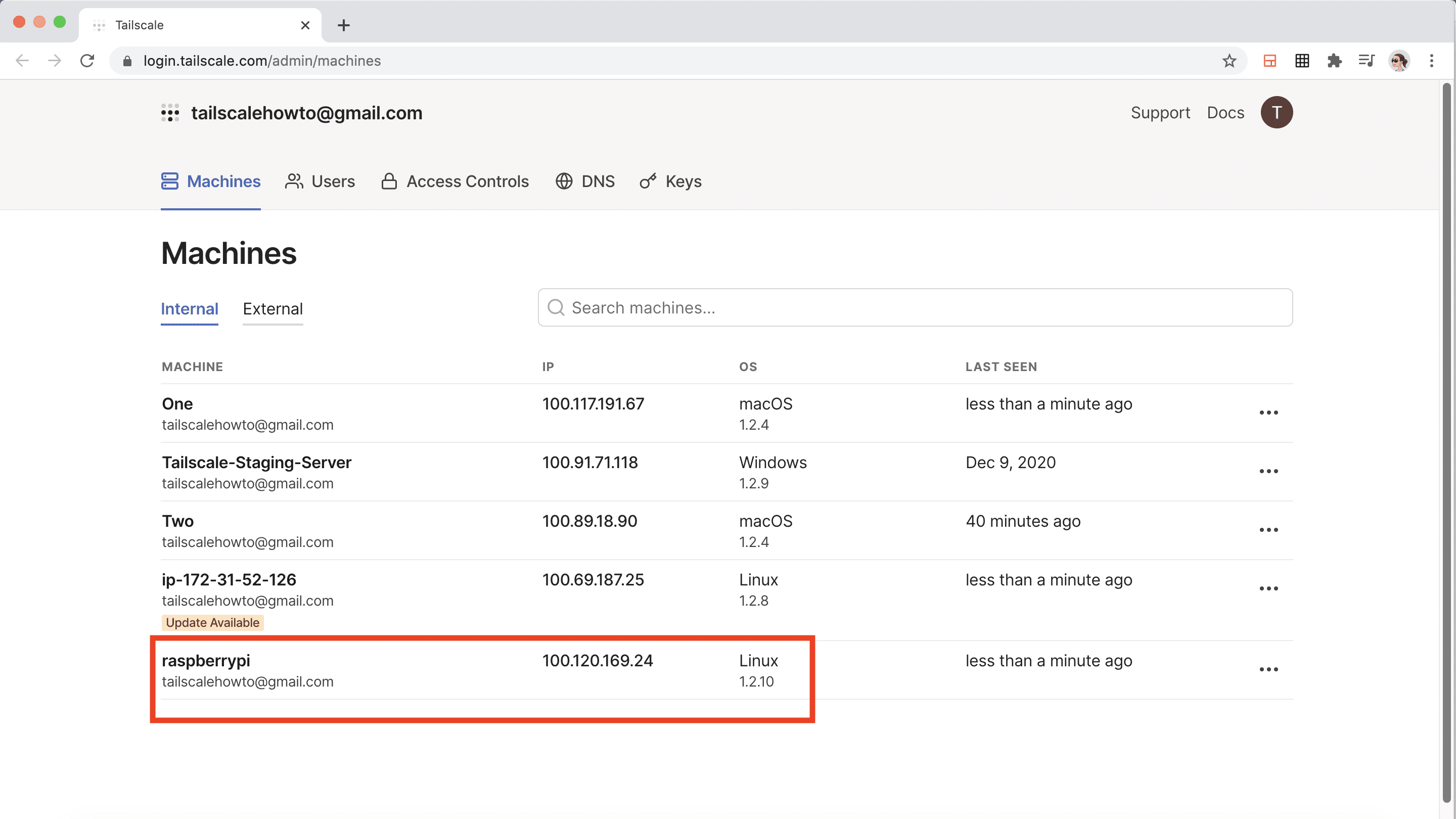Click the browser extensions toggle icon

[x=1335, y=61]
